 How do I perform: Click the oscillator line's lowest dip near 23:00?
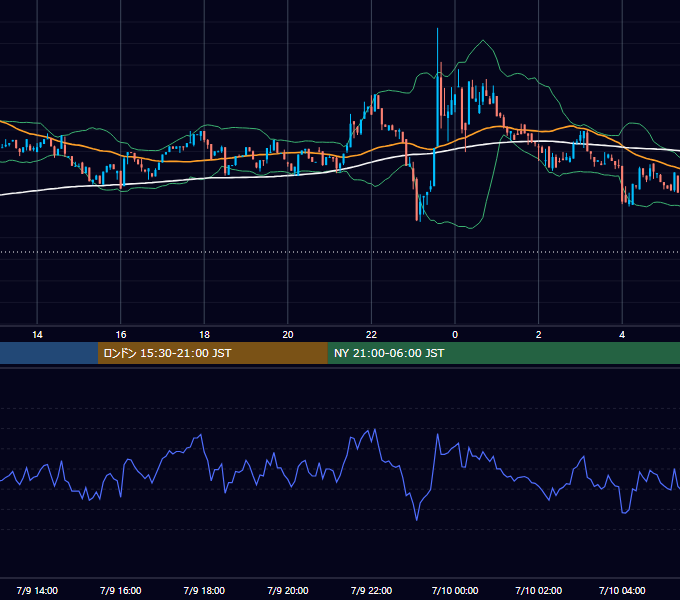[x=417, y=519]
